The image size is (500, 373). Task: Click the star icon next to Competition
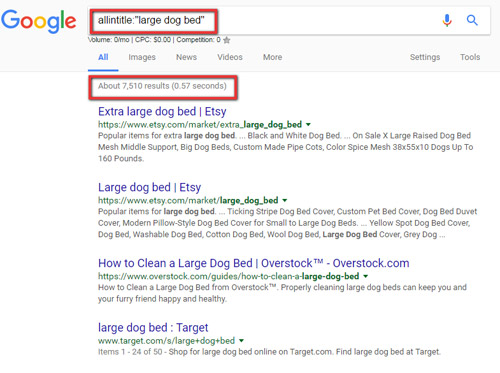227,40
